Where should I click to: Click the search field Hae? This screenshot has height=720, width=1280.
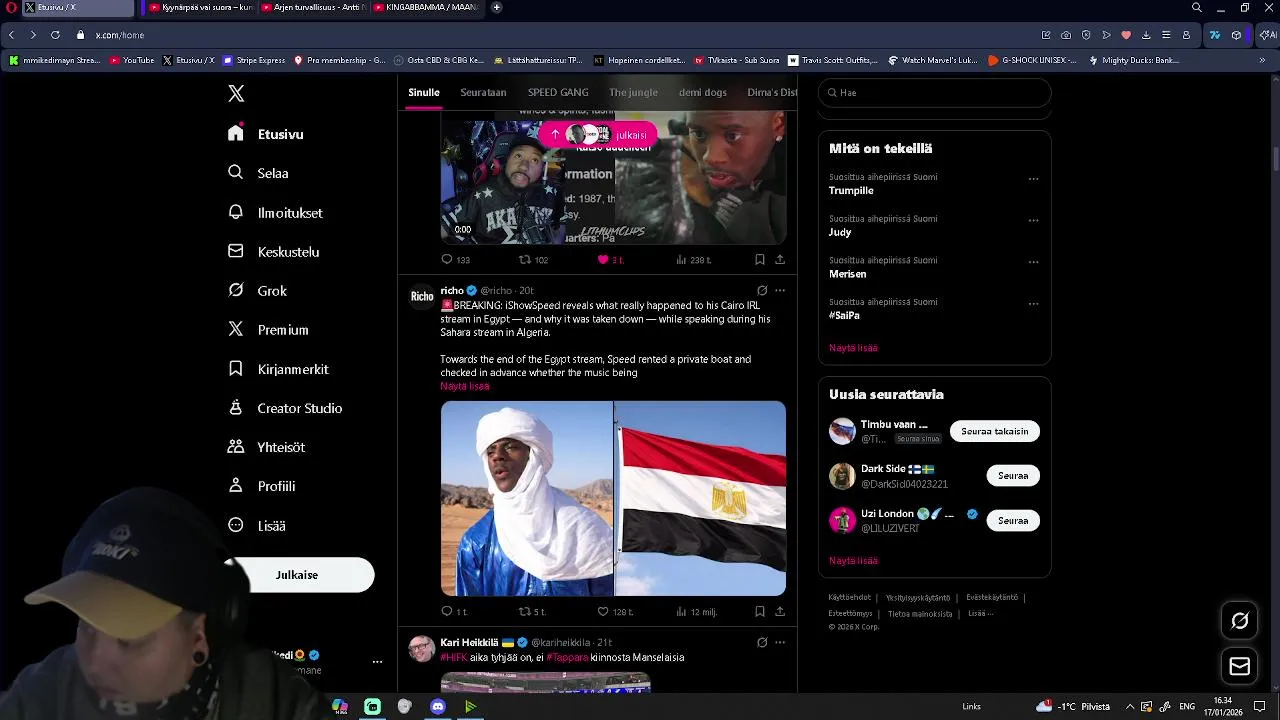click(935, 92)
